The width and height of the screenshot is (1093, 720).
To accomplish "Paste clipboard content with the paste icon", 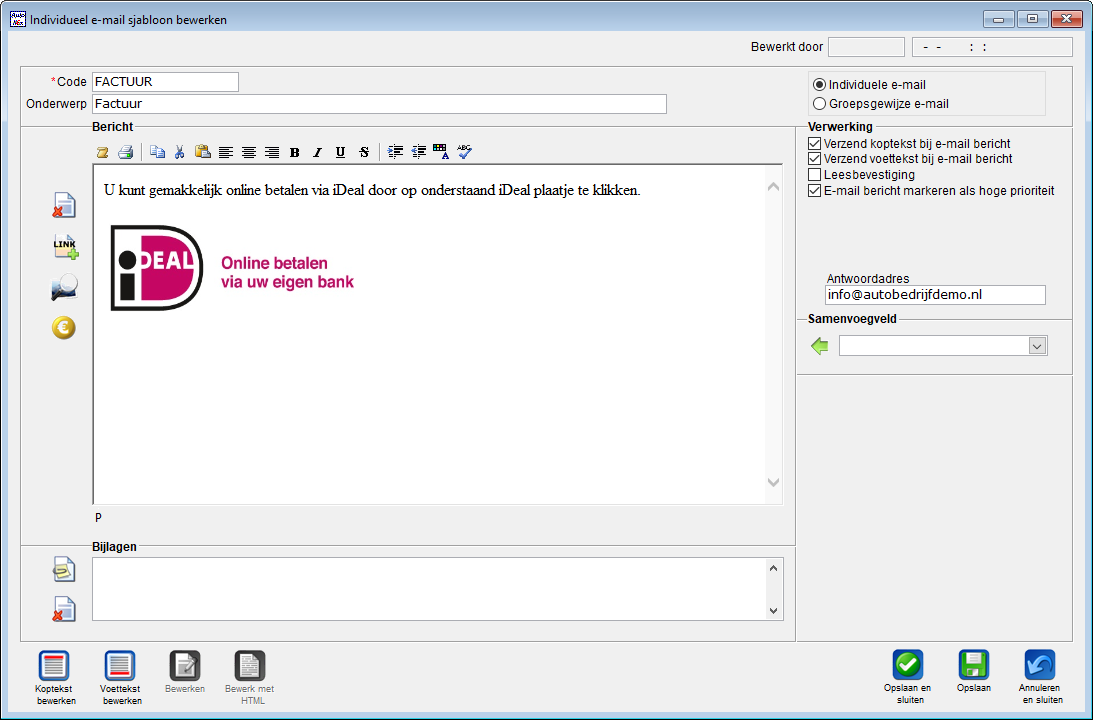I will 203,152.
